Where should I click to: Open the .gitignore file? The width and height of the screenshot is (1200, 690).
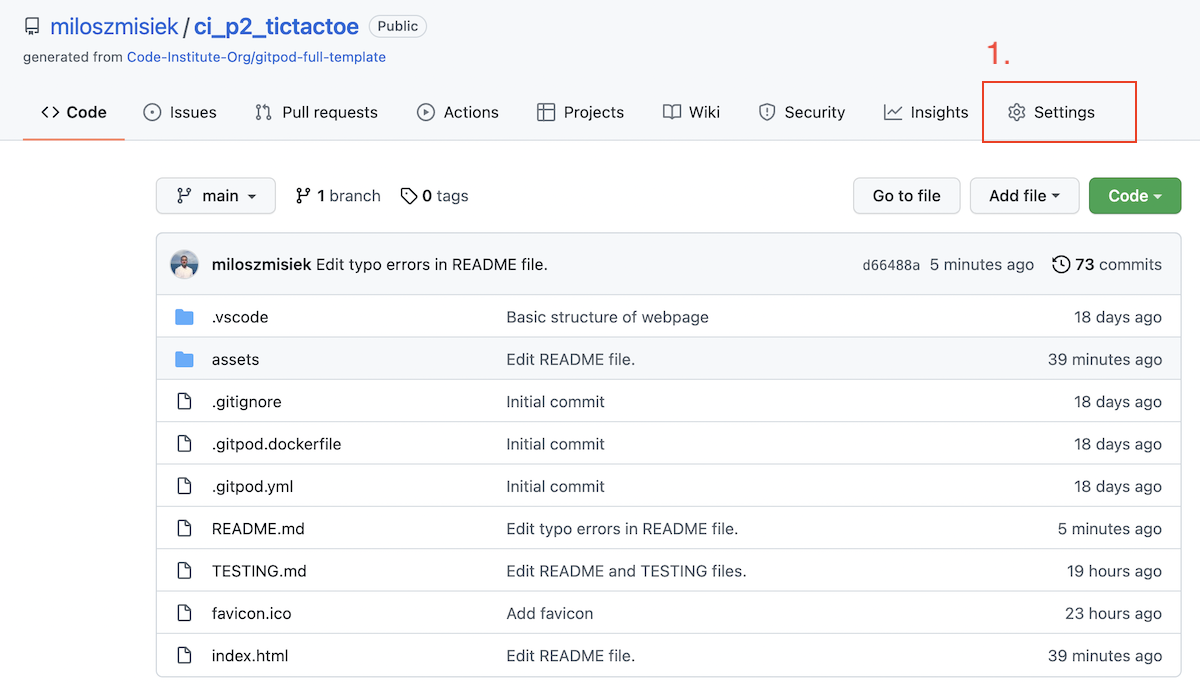click(x=246, y=401)
